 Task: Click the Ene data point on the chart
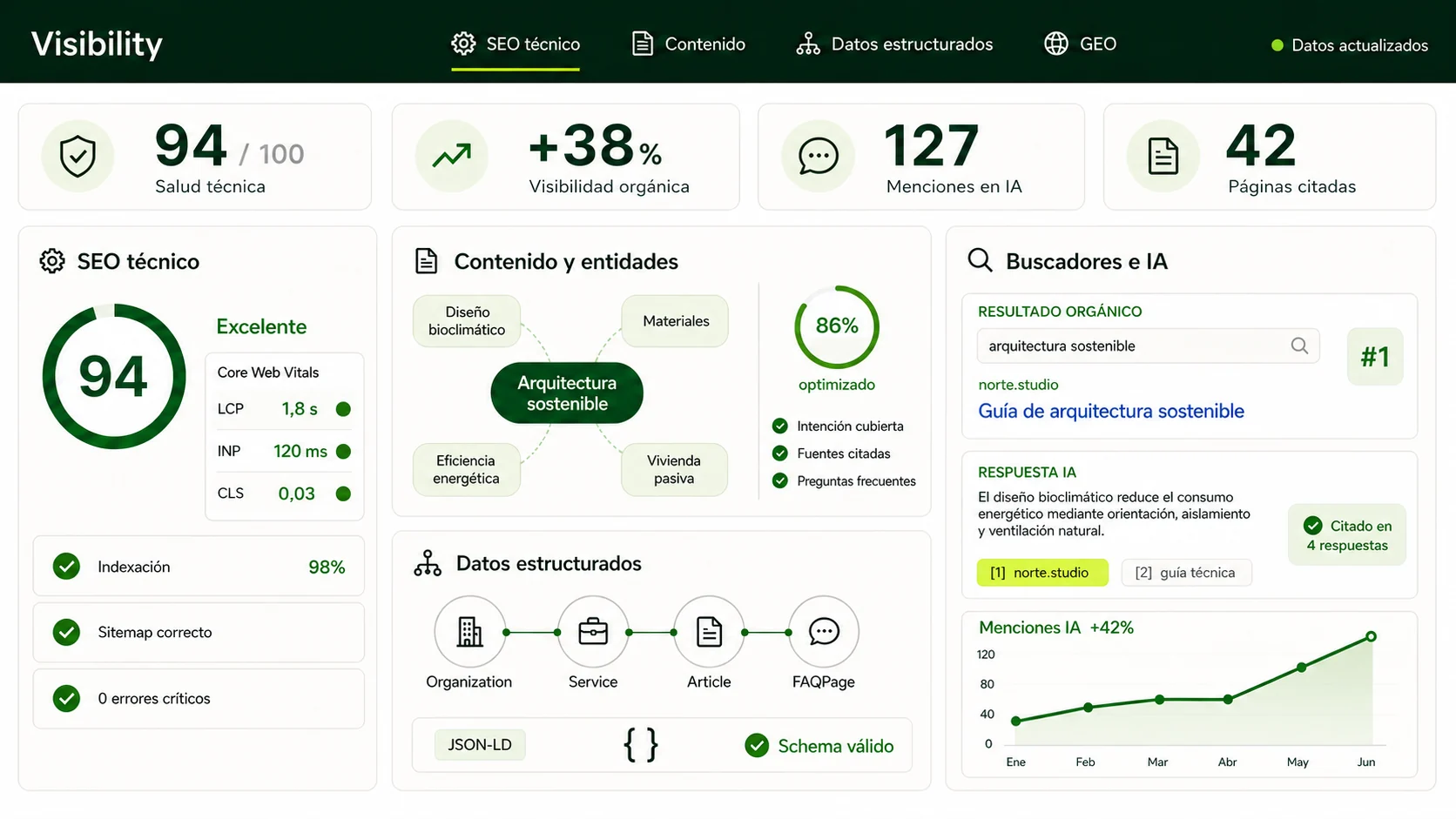1015,721
